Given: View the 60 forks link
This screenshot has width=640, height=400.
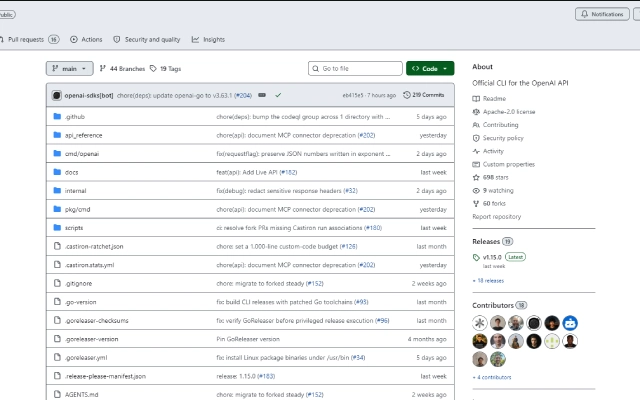Looking at the screenshot, I should pyautogui.click(x=489, y=204).
